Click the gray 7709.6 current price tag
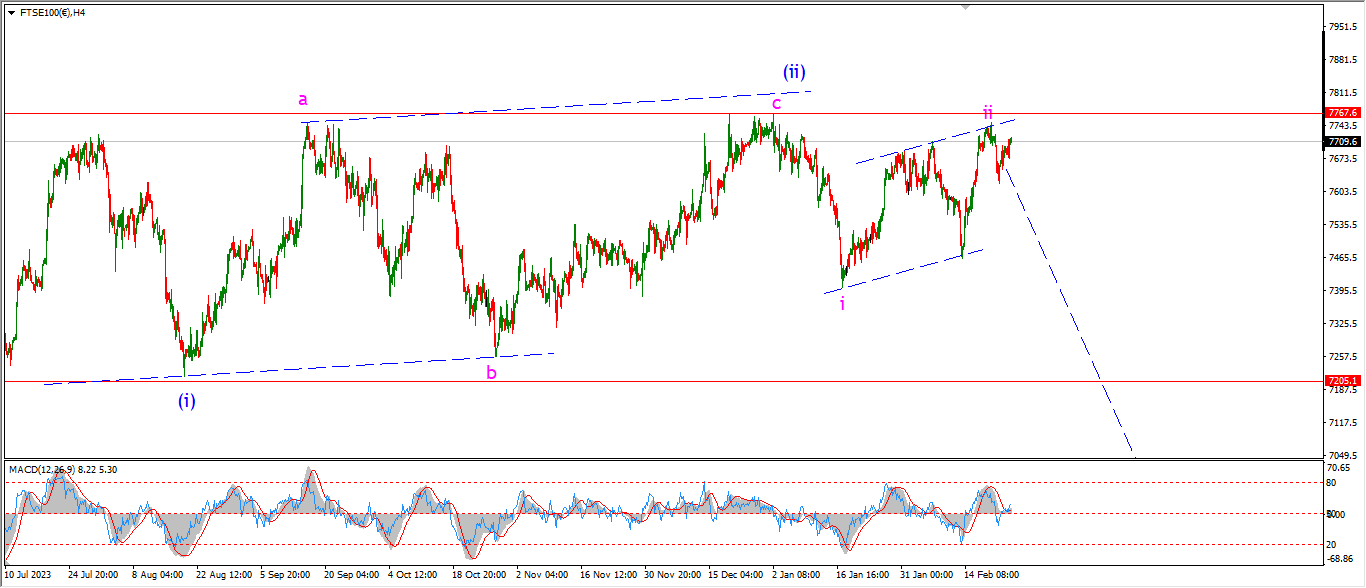 pos(1342,141)
